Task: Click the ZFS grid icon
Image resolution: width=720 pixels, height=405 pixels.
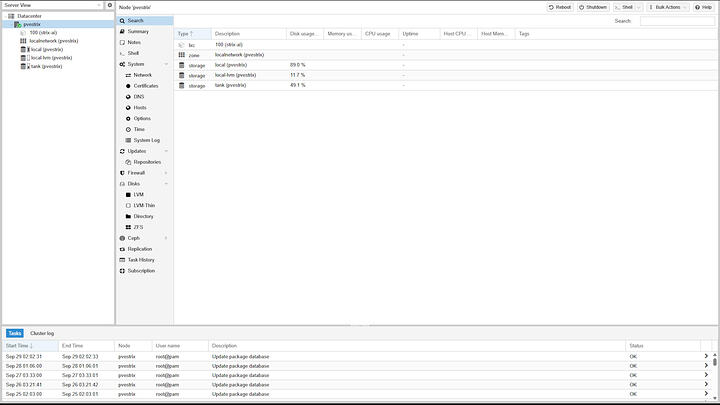Action: click(x=128, y=227)
